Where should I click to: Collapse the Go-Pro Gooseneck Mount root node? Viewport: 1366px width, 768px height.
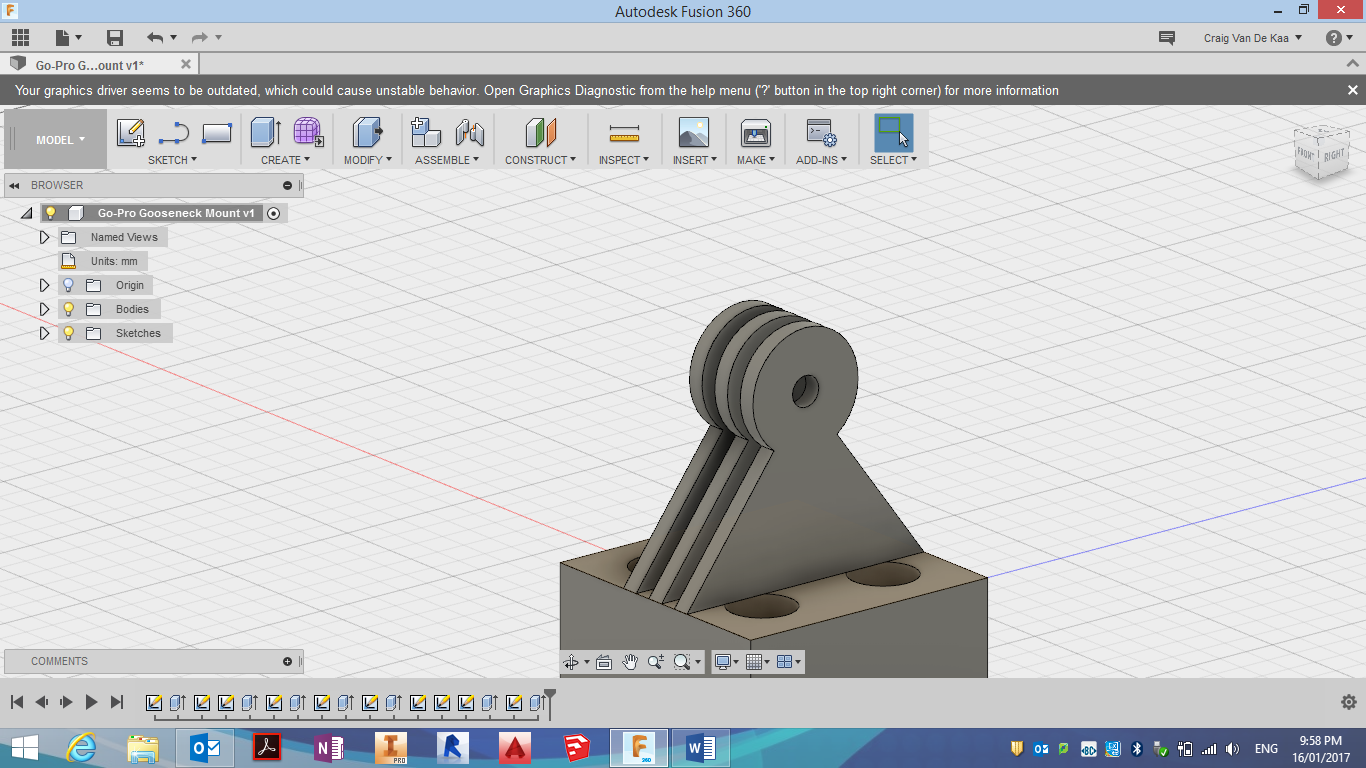pos(26,213)
